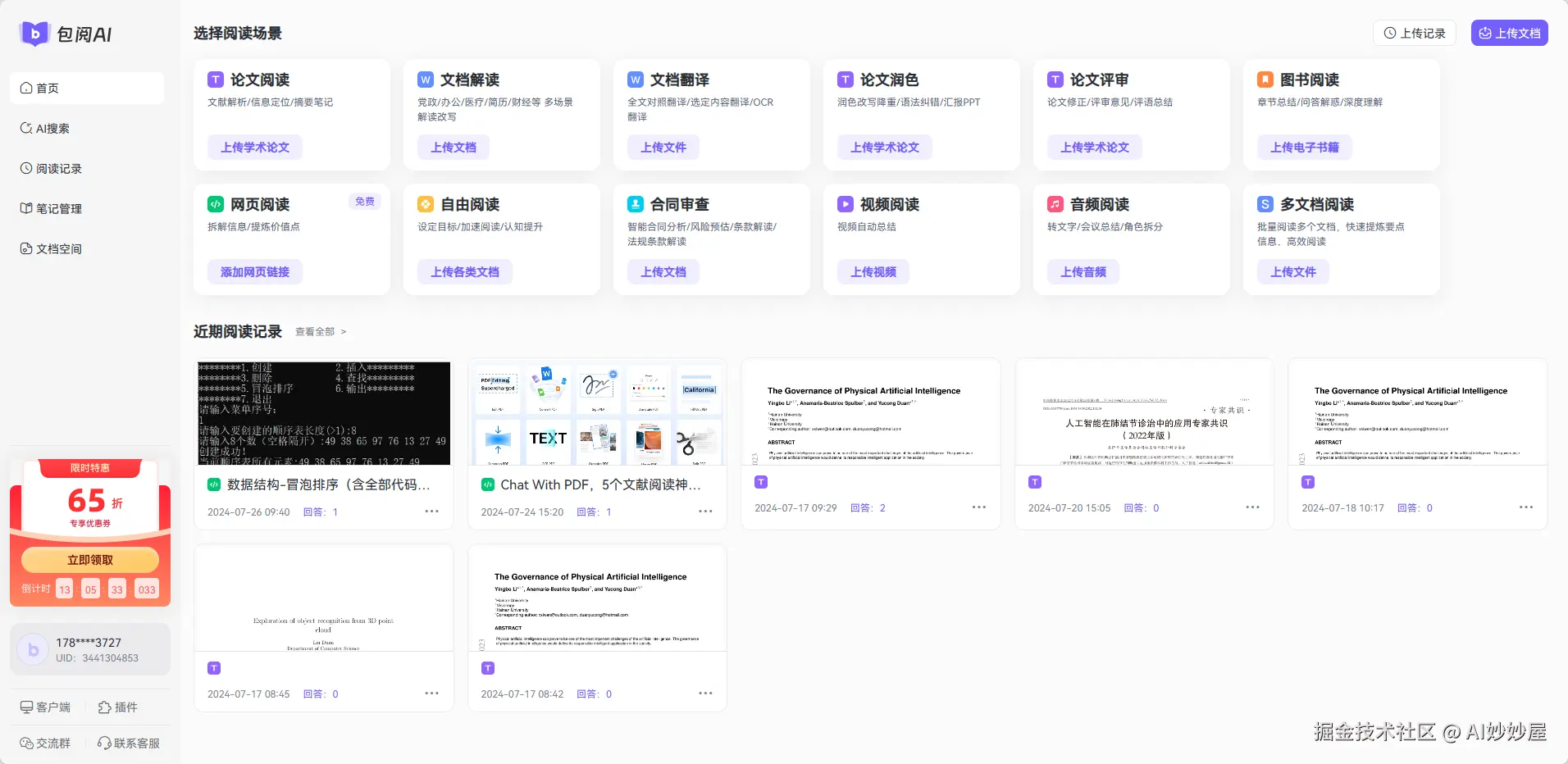Open the Chat With PDF thumbnail
Image resolution: width=1568 pixels, height=764 pixels.
click(597, 413)
